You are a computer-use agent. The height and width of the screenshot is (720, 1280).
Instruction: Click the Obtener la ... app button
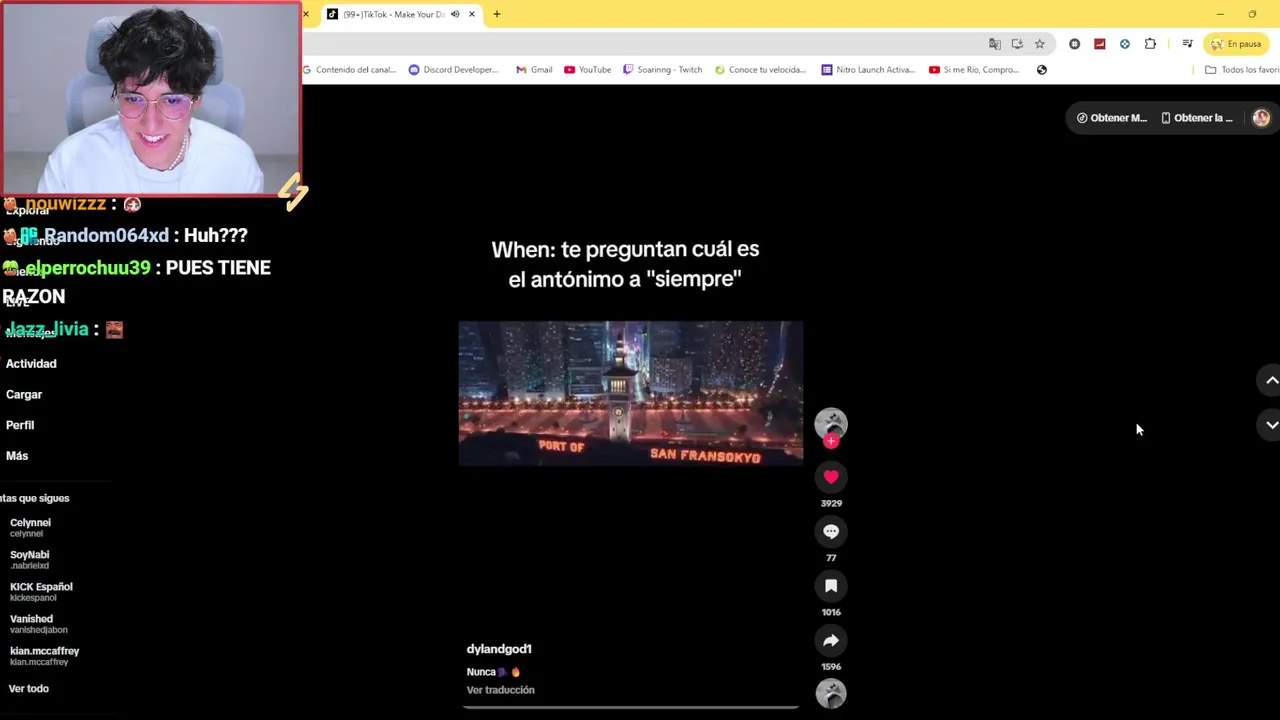click(1196, 118)
